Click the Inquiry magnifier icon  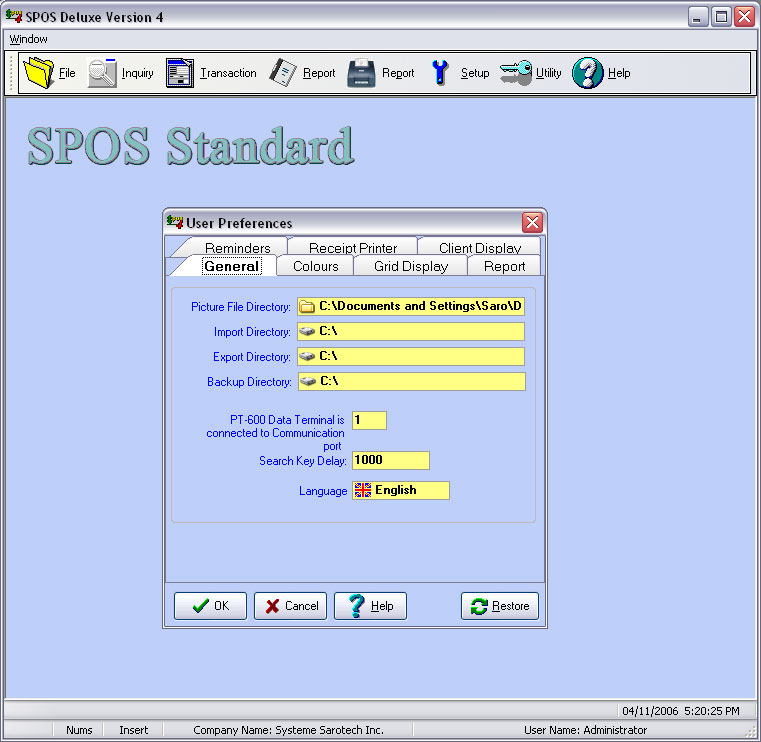tap(102, 73)
